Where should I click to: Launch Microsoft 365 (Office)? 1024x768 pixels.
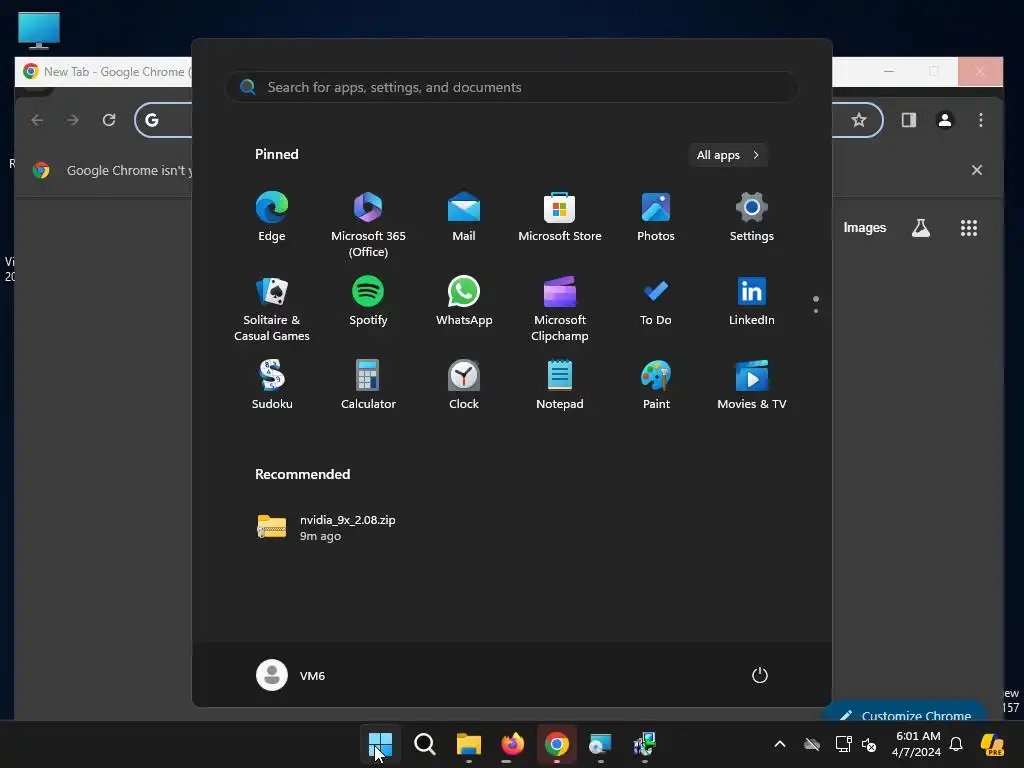click(368, 225)
